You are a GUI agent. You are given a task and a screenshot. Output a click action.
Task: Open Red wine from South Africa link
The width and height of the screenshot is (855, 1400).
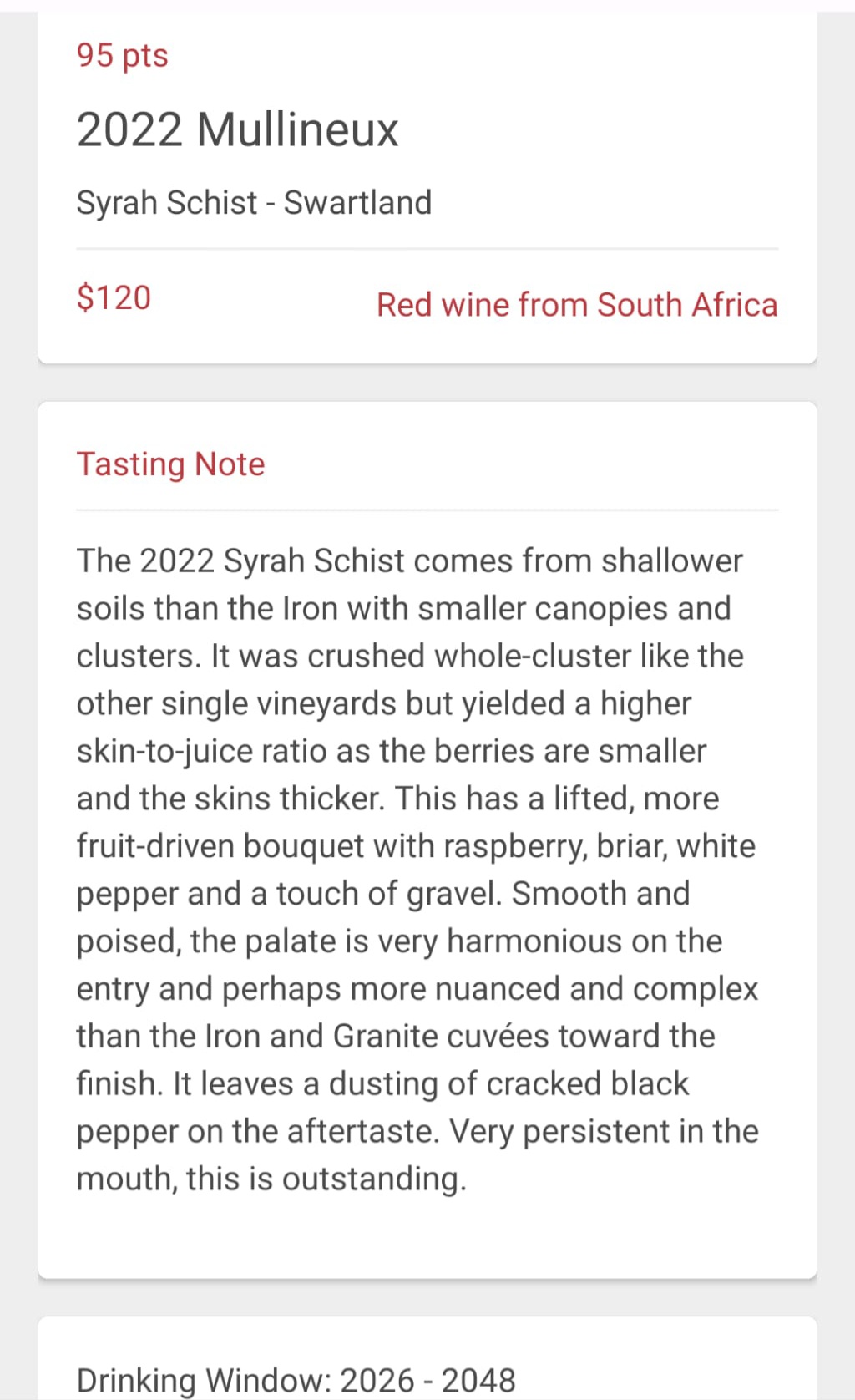(x=577, y=305)
